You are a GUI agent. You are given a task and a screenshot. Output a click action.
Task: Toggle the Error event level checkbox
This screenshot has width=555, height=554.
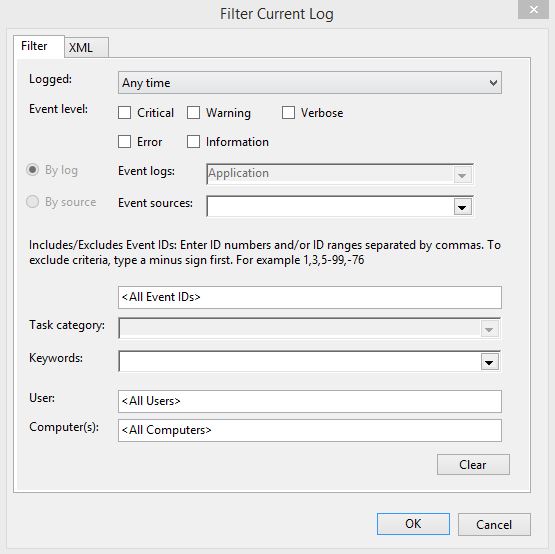[x=124, y=142]
